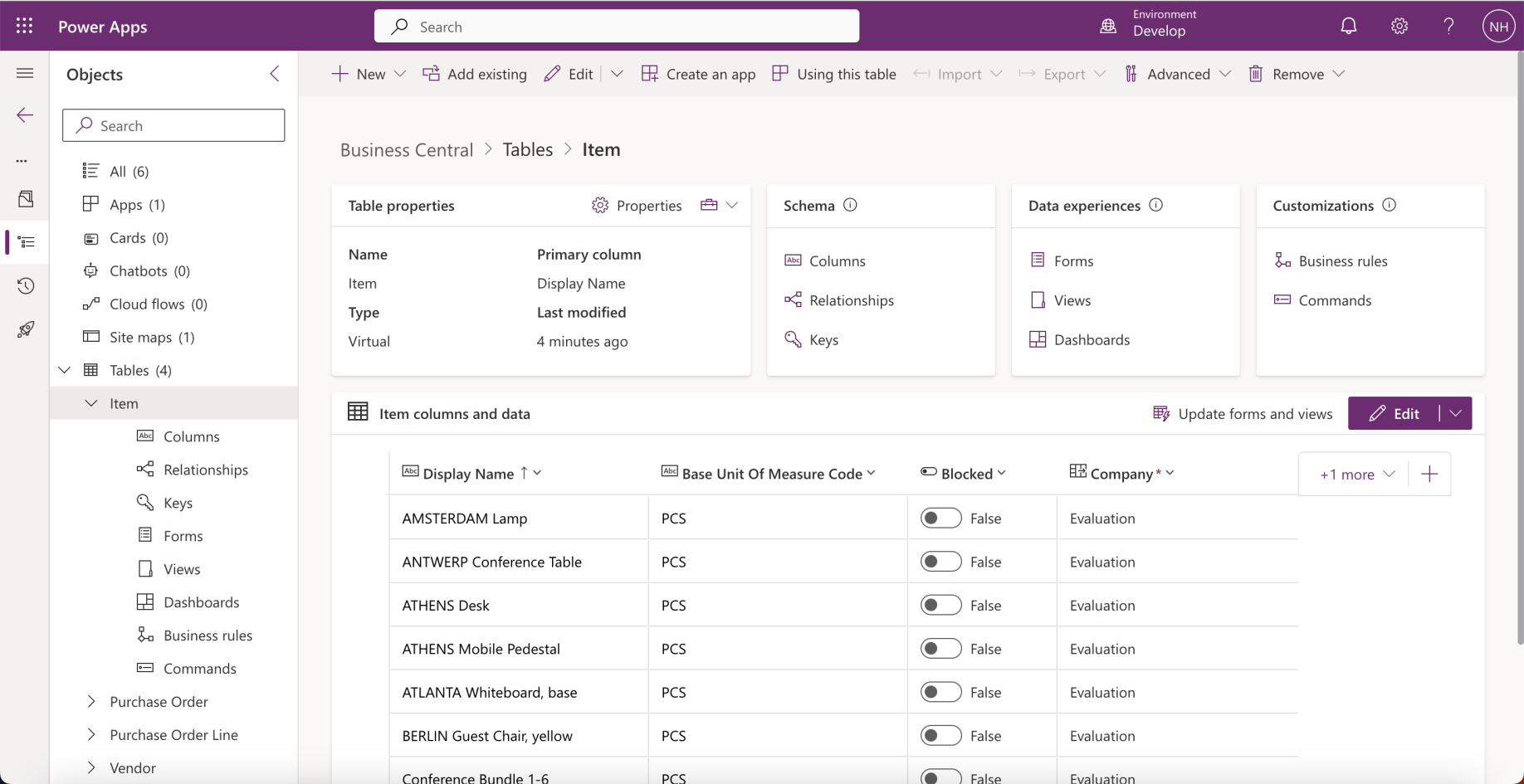
Task: Open the Relationships link under Schema
Action: click(851, 300)
